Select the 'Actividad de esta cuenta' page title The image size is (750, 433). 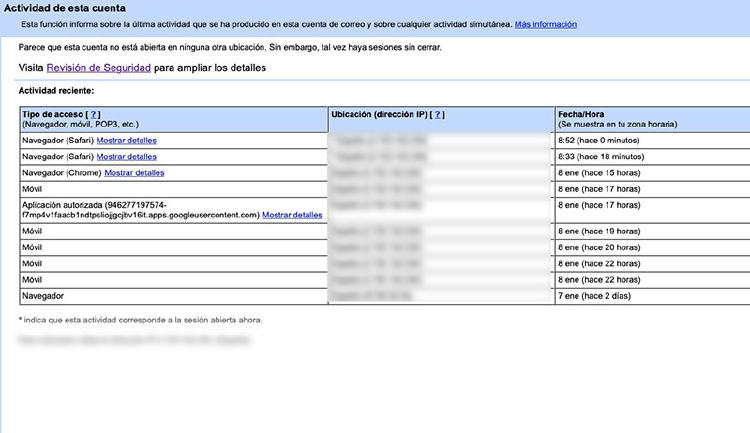[66, 7]
